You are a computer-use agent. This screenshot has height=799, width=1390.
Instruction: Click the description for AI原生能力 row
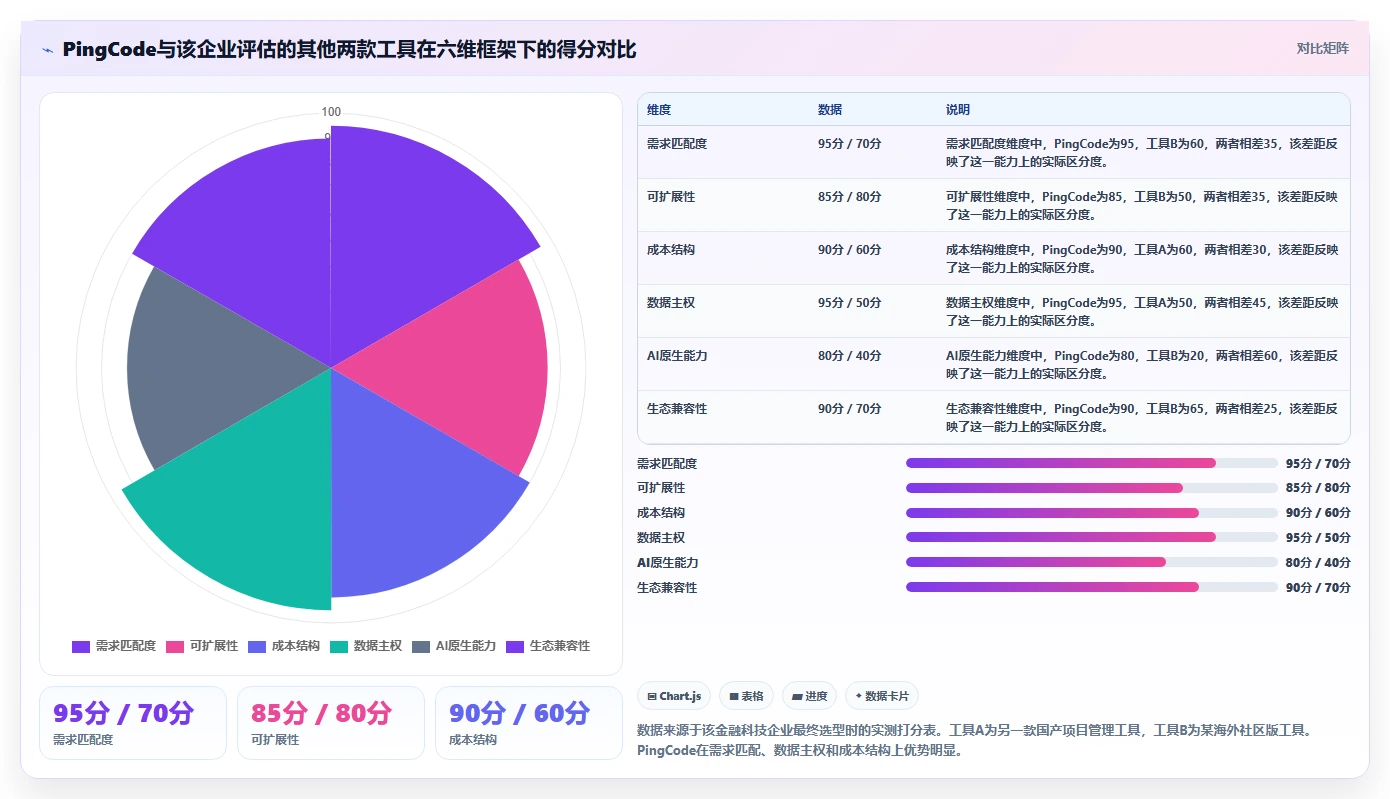click(1142, 365)
